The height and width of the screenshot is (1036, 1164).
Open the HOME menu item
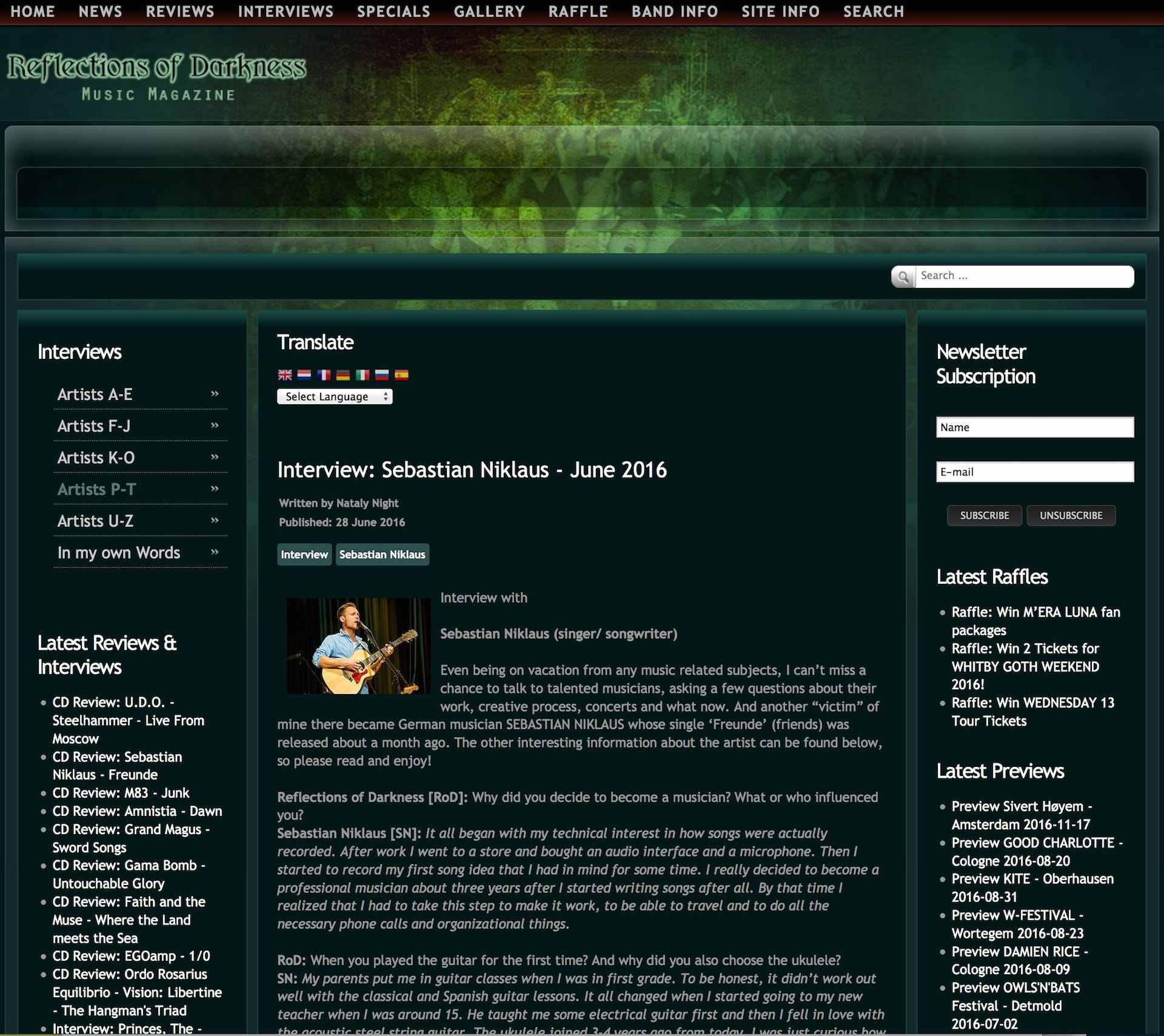pyautogui.click(x=33, y=12)
